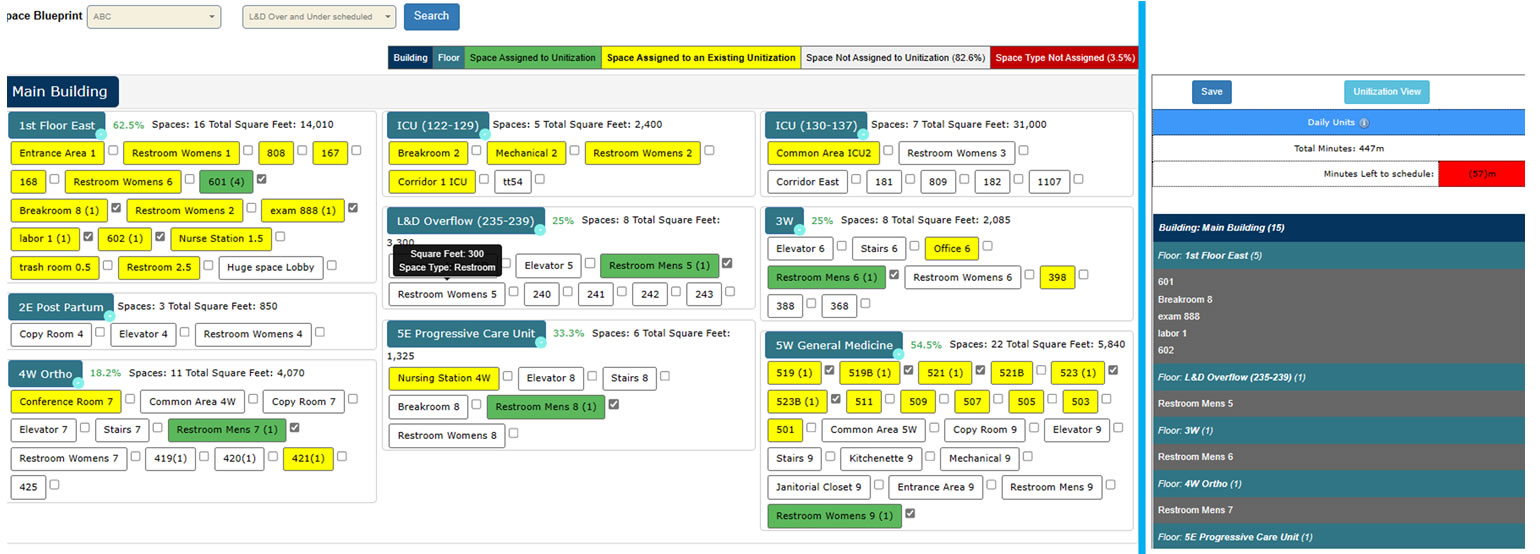Open the ABC space blueprint dropdown
1540x554 pixels.
154,17
